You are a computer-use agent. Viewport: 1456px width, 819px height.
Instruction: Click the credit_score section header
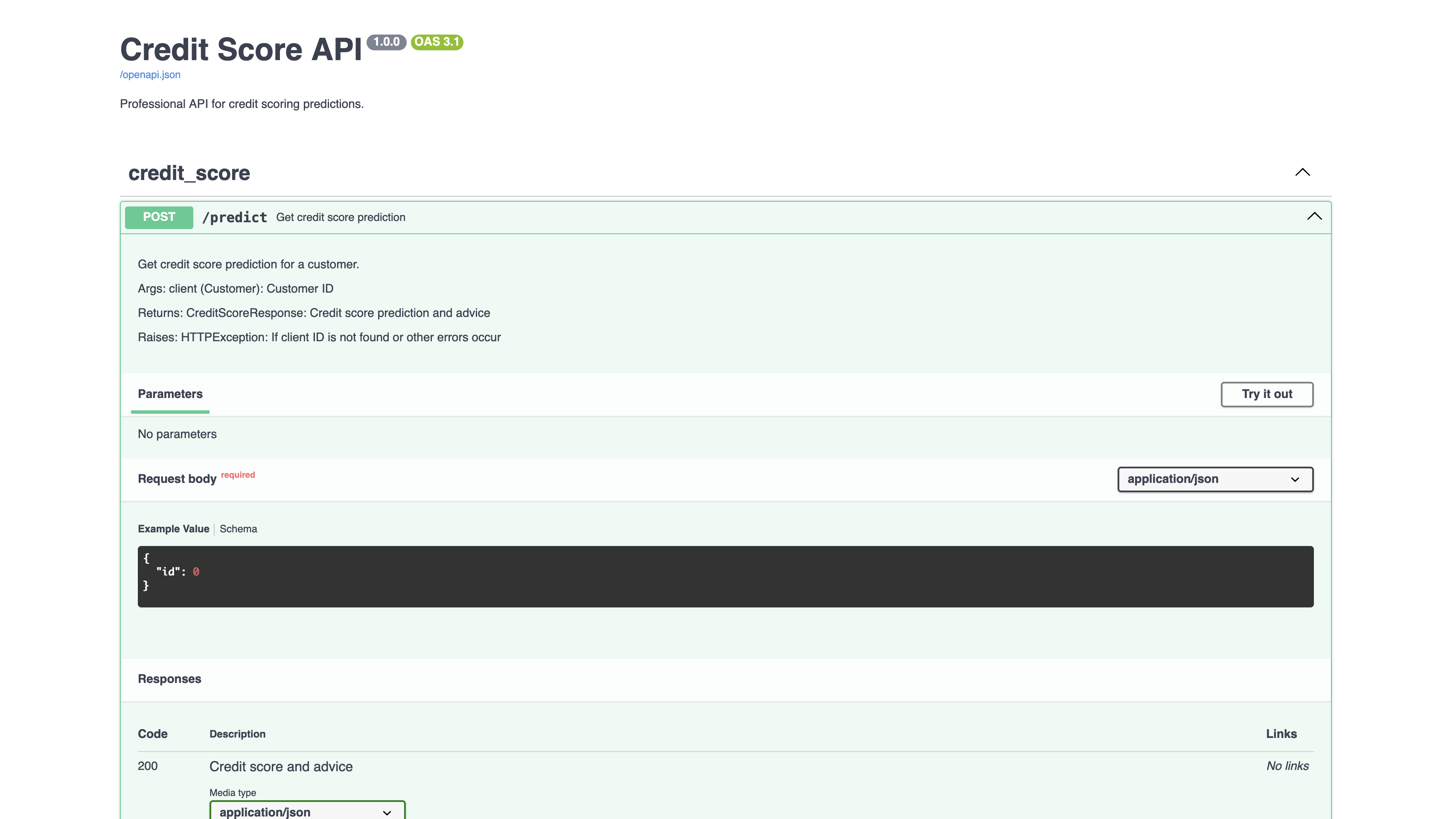click(189, 174)
